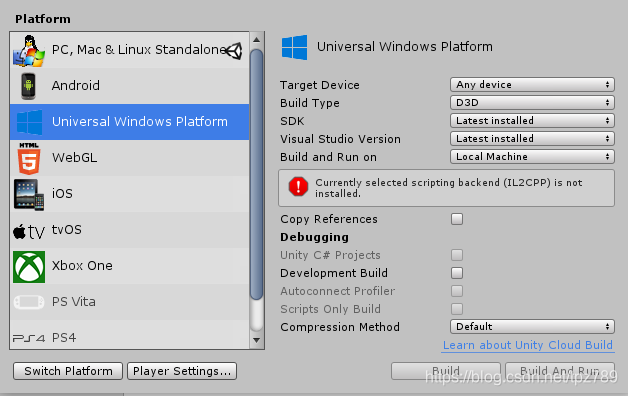Image resolution: width=628 pixels, height=396 pixels.
Task: Enable the Development Build checkbox
Action: (x=457, y=273)
